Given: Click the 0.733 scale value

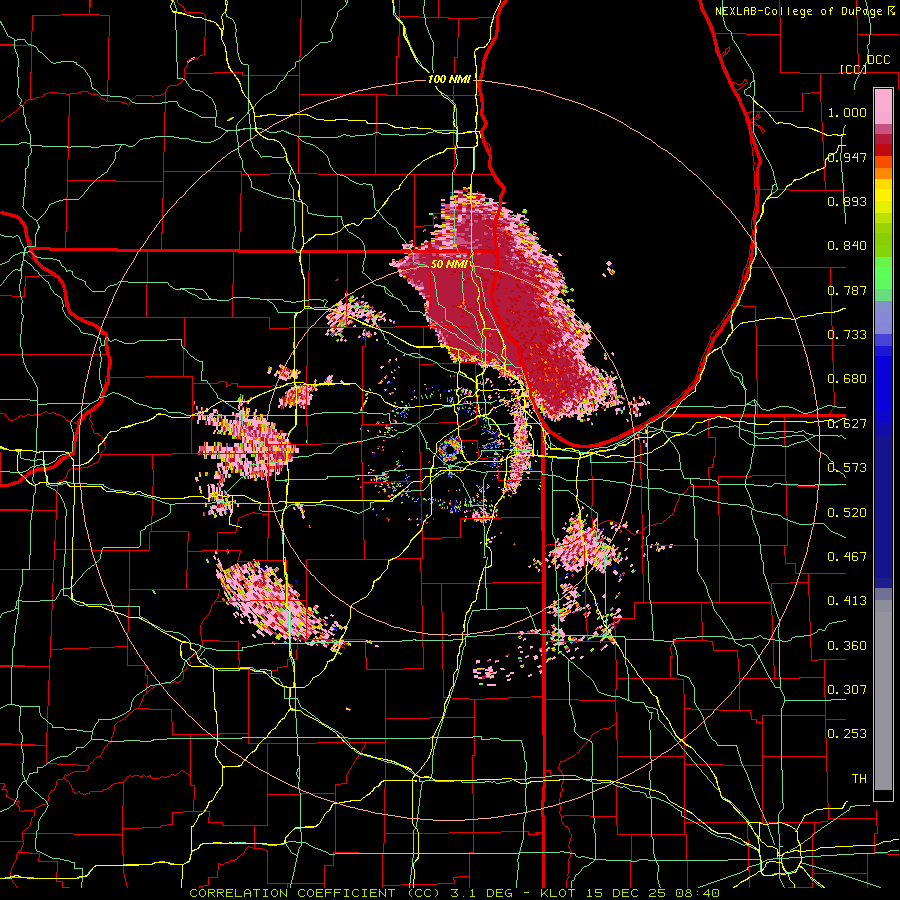Looking at the screenshot, I should coord(847,335).
